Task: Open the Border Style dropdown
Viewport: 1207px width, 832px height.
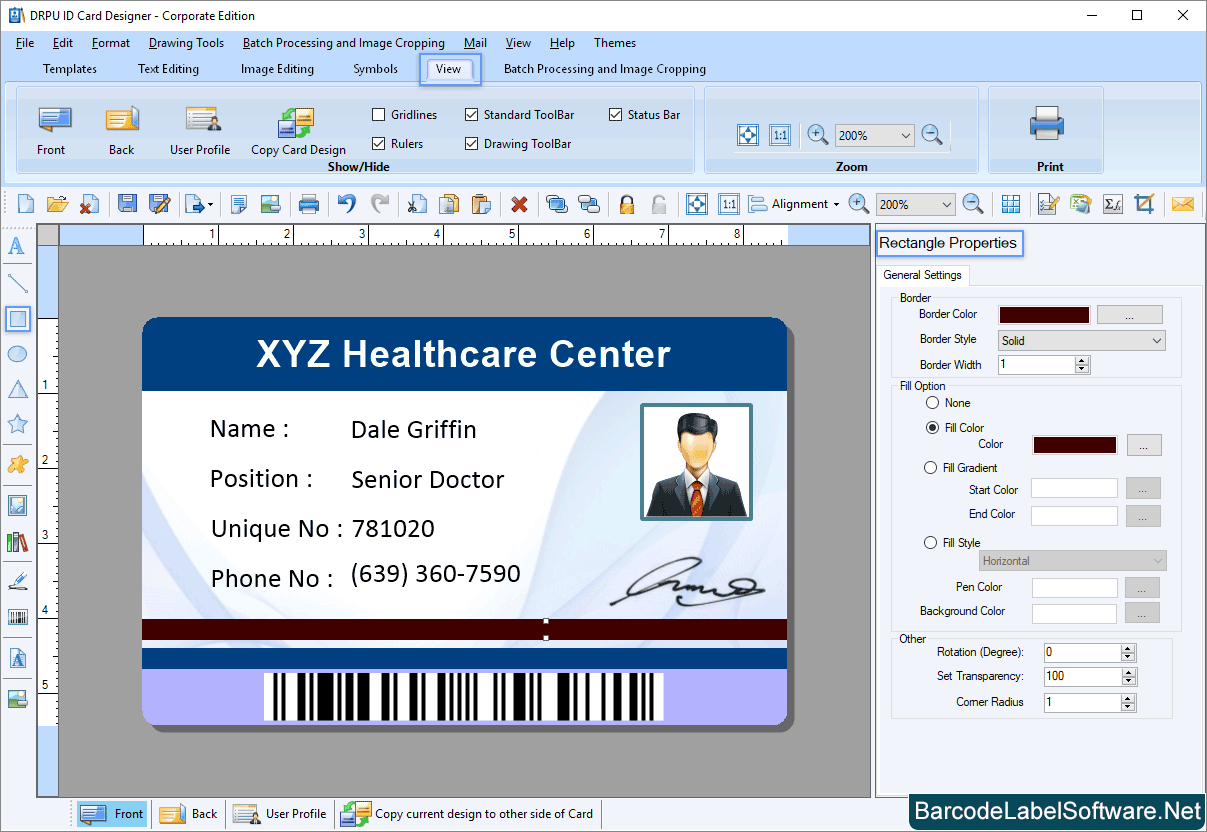Action: click(1080, 340)
